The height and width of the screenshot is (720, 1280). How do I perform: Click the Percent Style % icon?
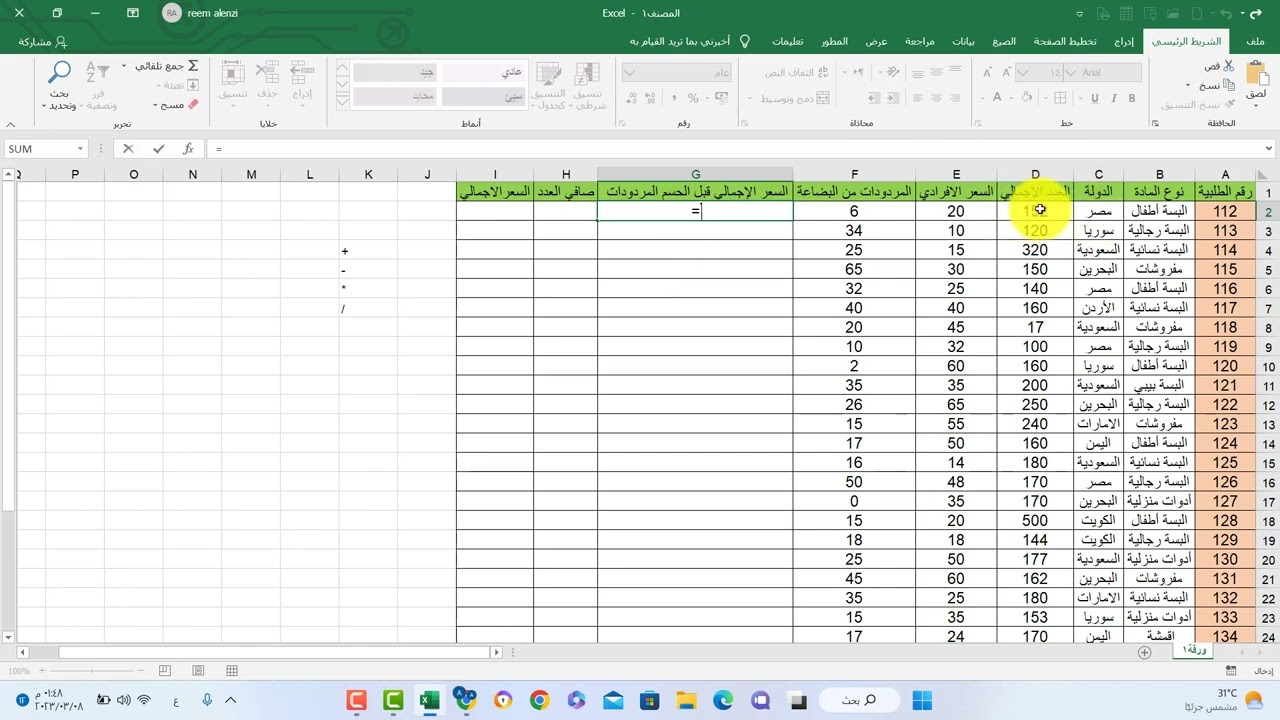(693, 98)
